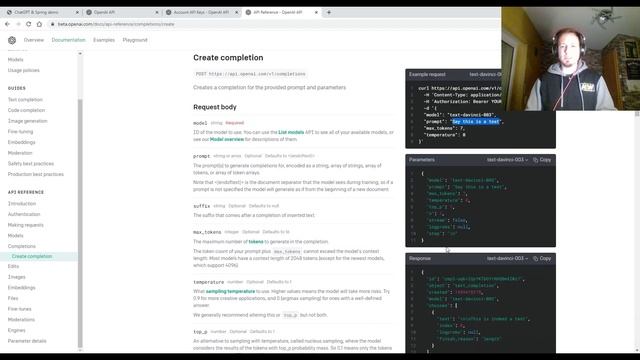
Task: Open Engines in API reference
Action: [17, 330]
